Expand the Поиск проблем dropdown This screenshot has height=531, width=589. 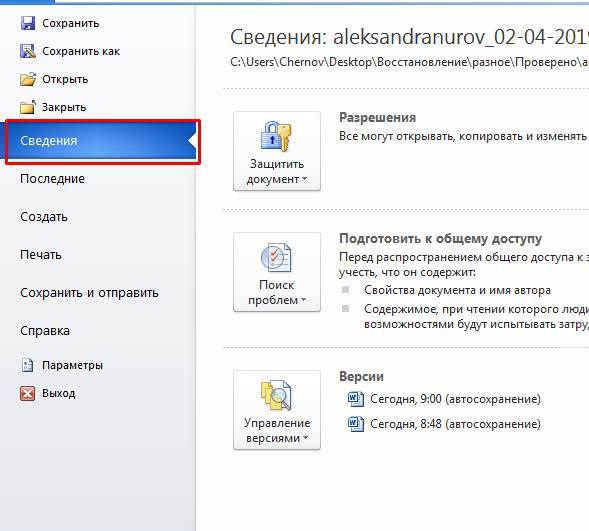(277, 272)
